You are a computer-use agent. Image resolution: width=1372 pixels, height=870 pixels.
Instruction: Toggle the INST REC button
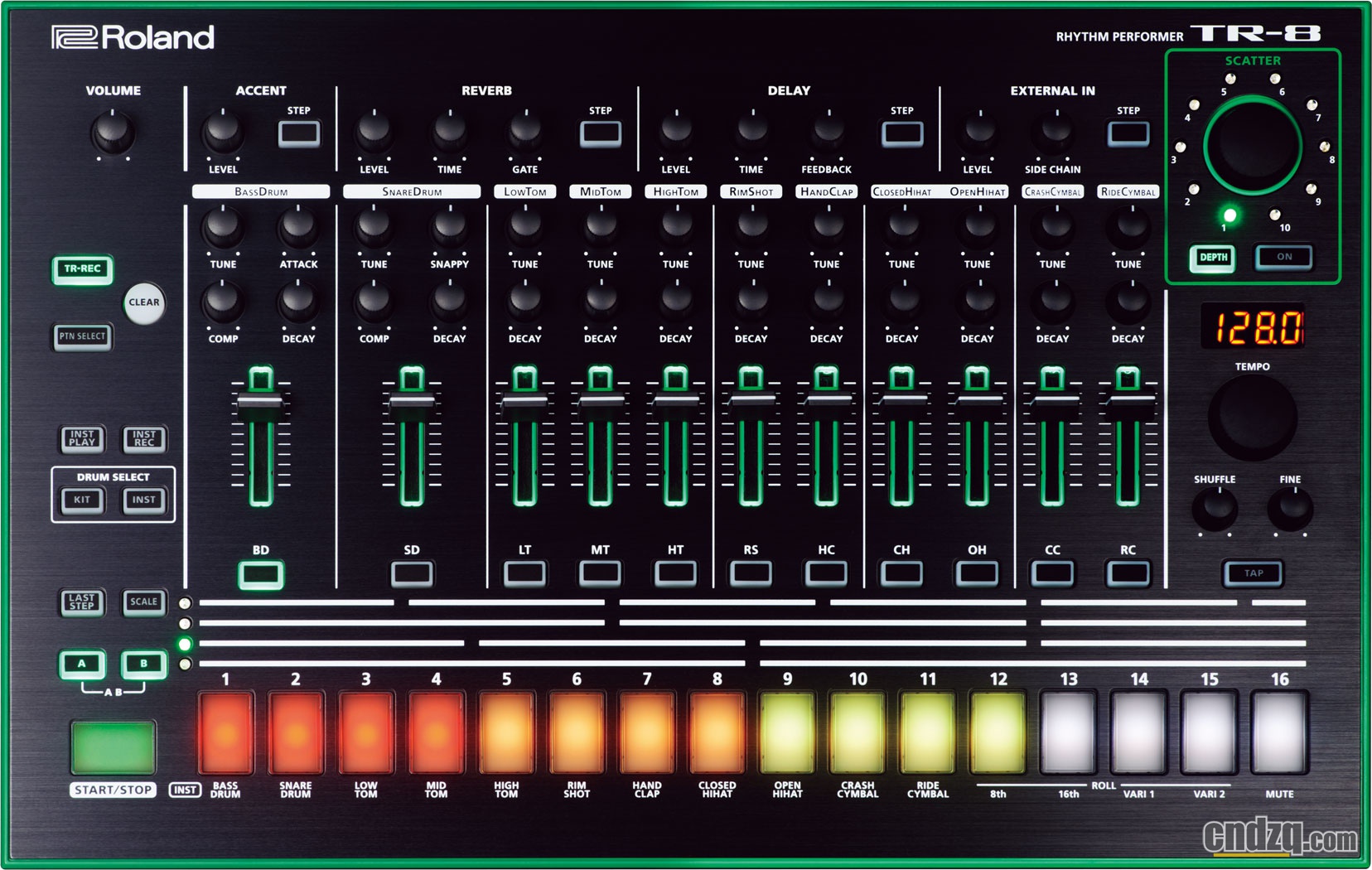click(144, 438)
